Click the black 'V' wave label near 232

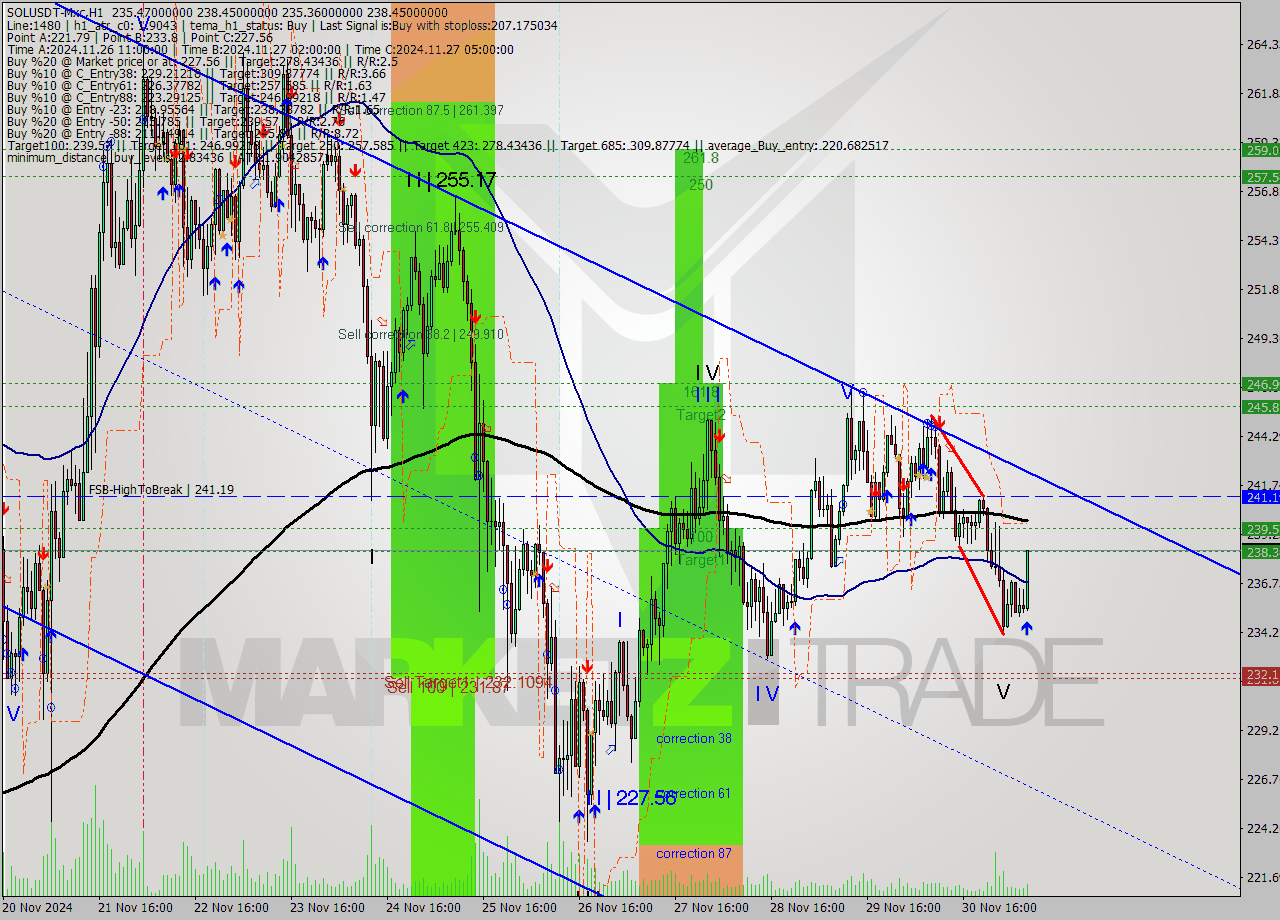click(1003, 692)
